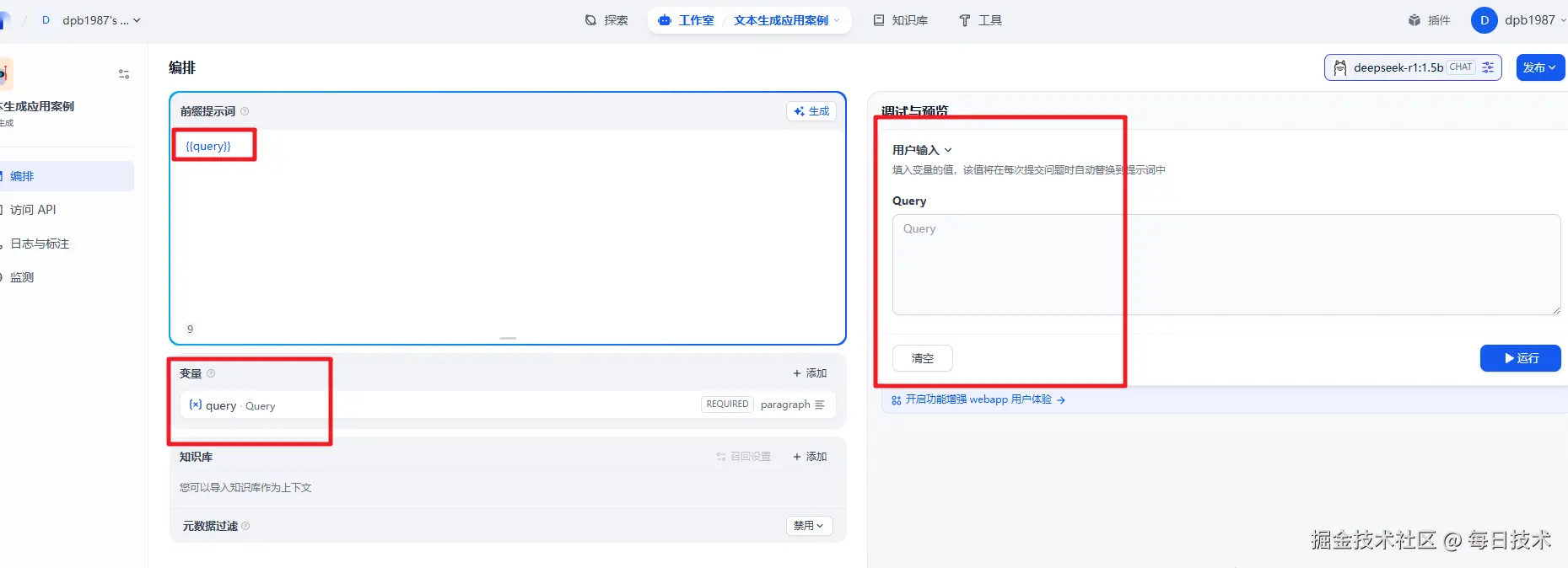The height and width of the screenshot is (568, 1568).
Task: Click the {x} variable icon
Action: [x=196, y=405]
